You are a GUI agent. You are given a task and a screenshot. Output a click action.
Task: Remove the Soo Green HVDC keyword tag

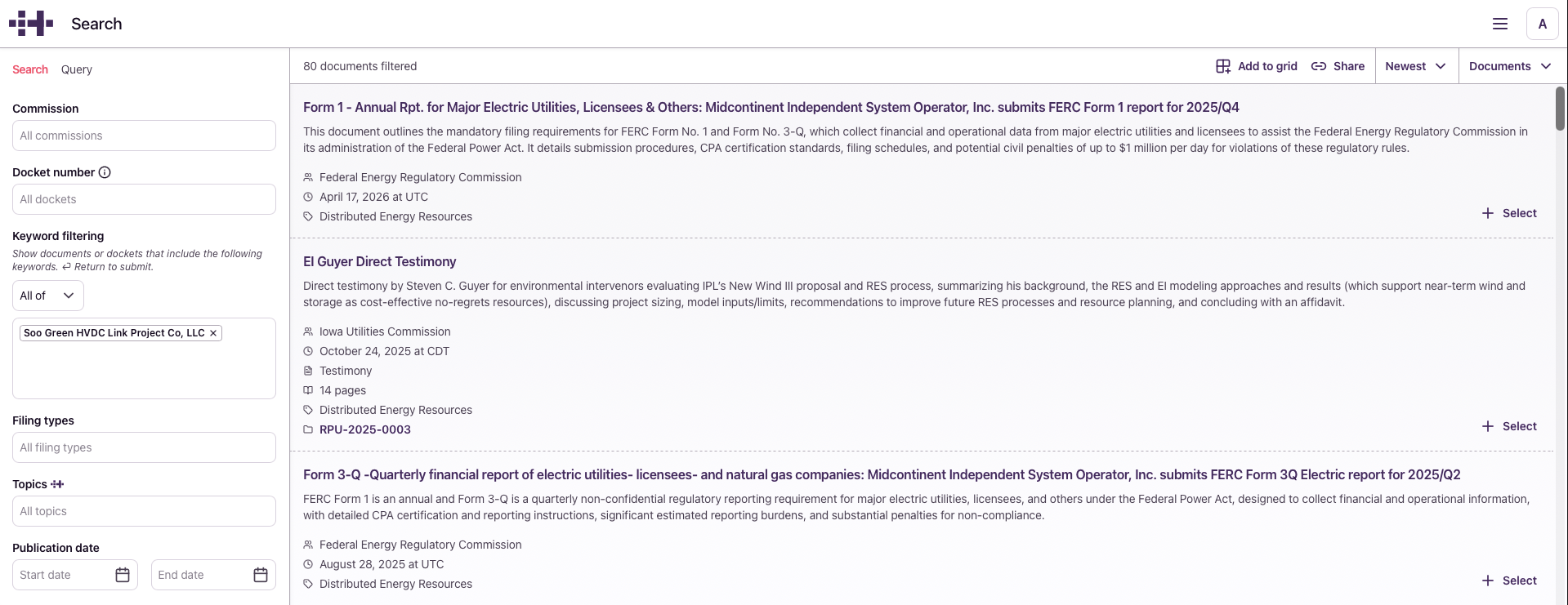[213, 333]
